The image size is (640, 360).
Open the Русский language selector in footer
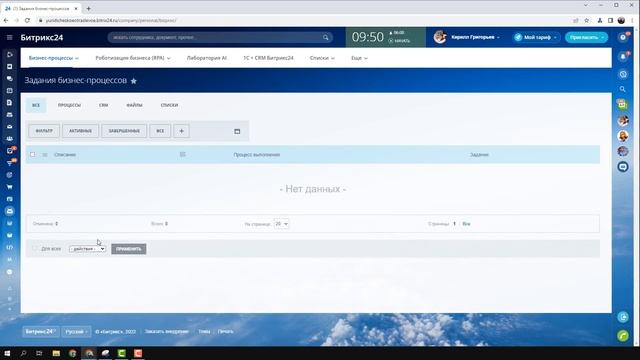point(76,332)
